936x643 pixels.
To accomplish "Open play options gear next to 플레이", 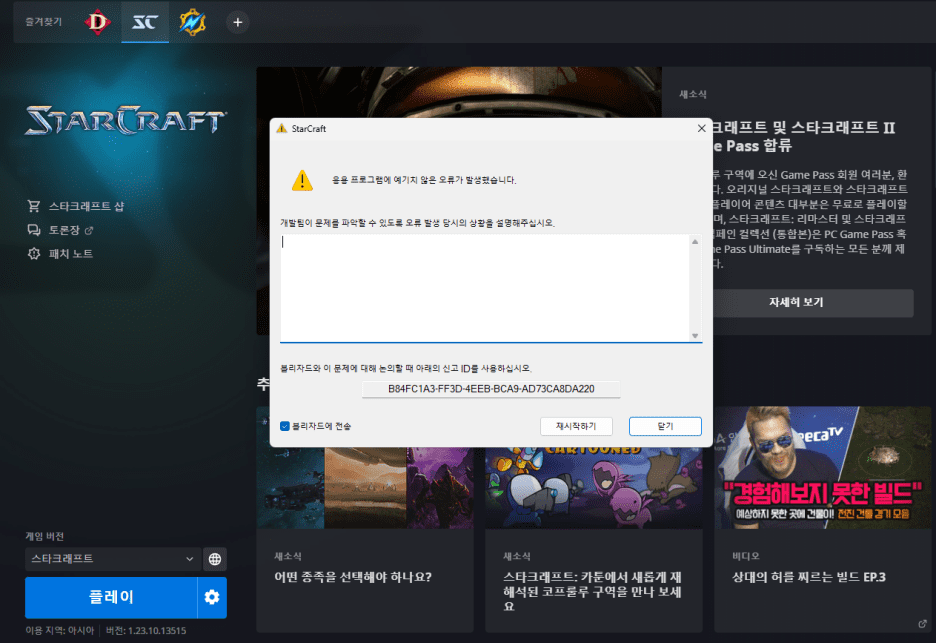I will pos(212,597).
